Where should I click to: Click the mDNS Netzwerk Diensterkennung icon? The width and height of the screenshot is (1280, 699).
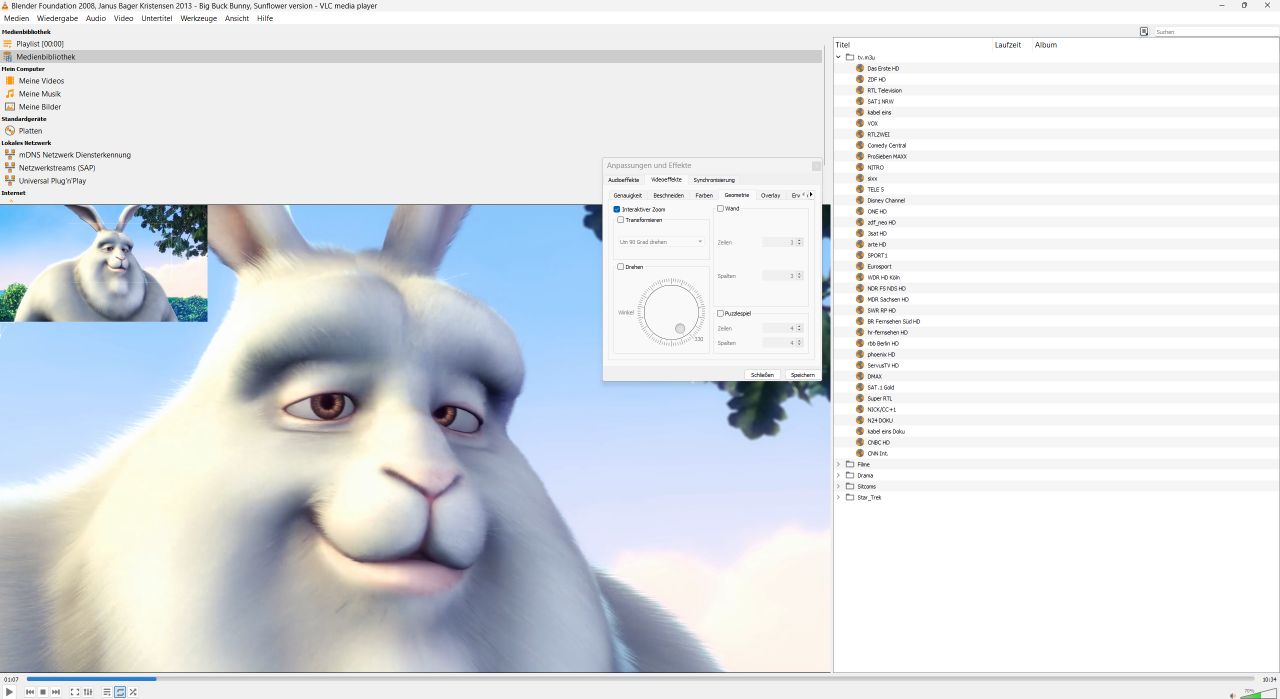[x=10, y=155]
